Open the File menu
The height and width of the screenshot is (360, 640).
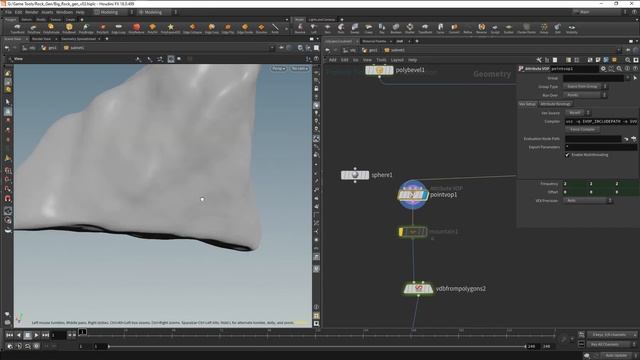[8, 12]
